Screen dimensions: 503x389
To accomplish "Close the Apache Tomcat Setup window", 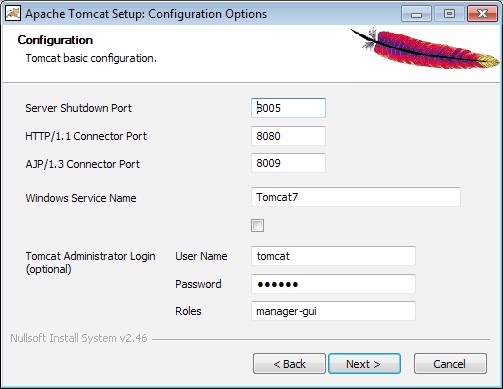I will pos(482,14).
